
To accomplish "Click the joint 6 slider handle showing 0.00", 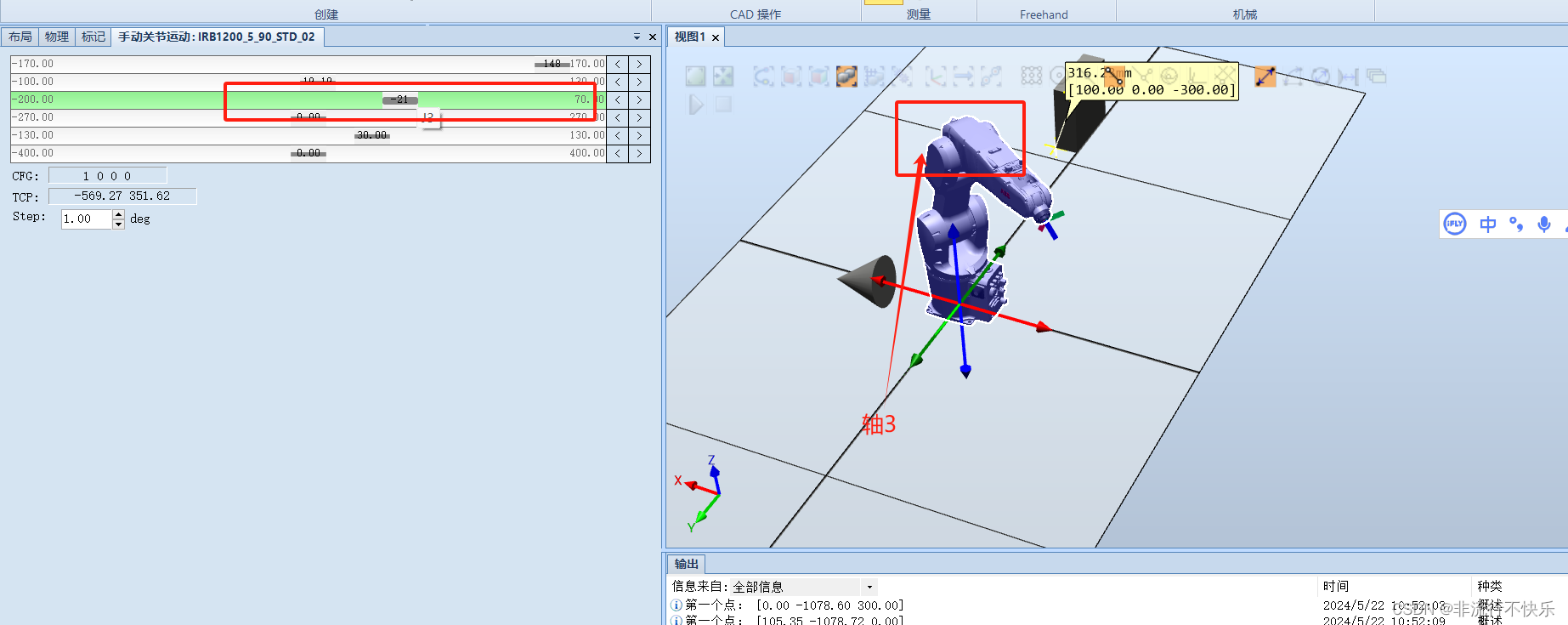I will (x=309, y=153).
